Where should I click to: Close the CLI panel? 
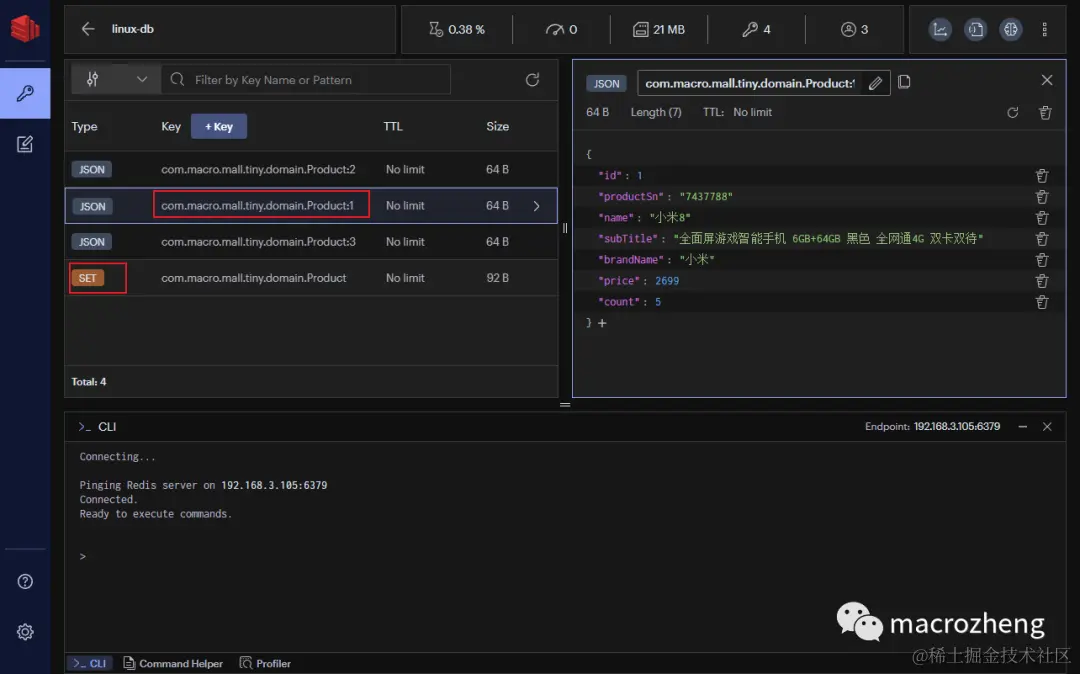[x=1047, y=427]
